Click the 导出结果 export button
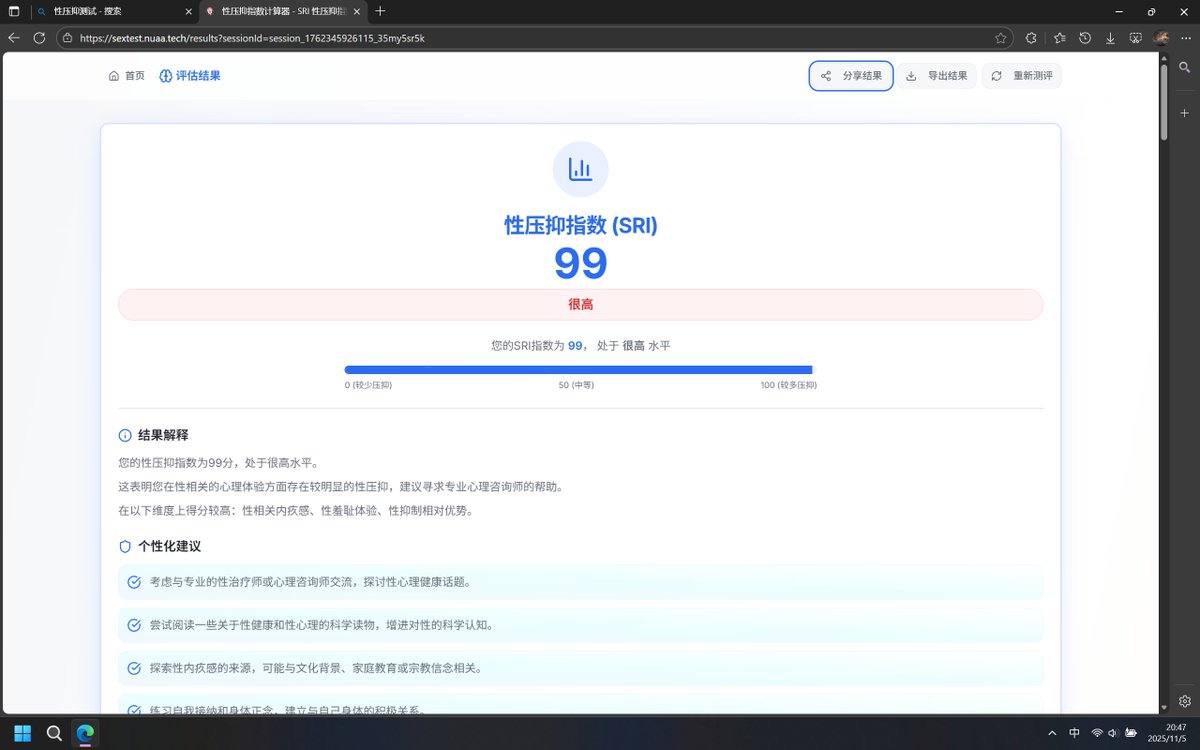The width and height of the screenshot is (1200, 750). point(936,76)
